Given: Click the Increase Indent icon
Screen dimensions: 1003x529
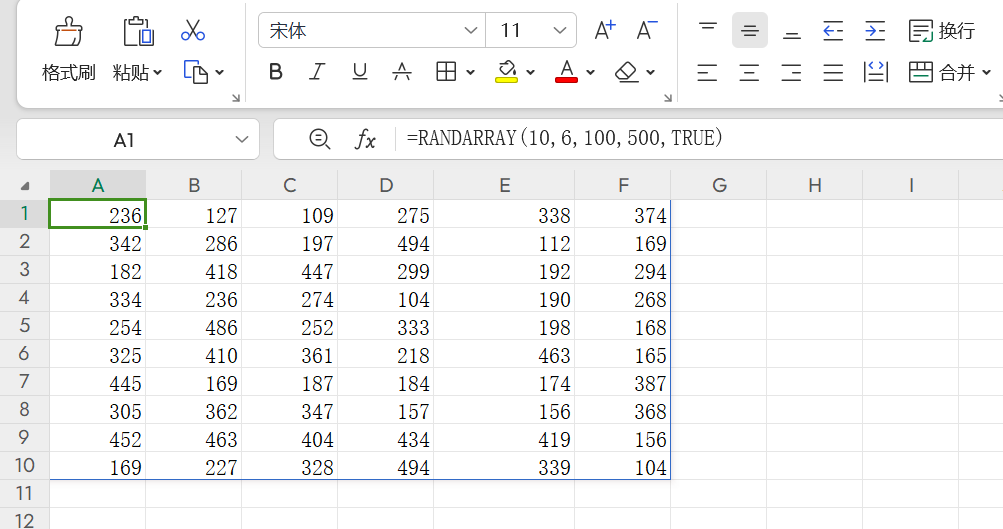Looking at the screenshot, I should (x=875, y=31).
